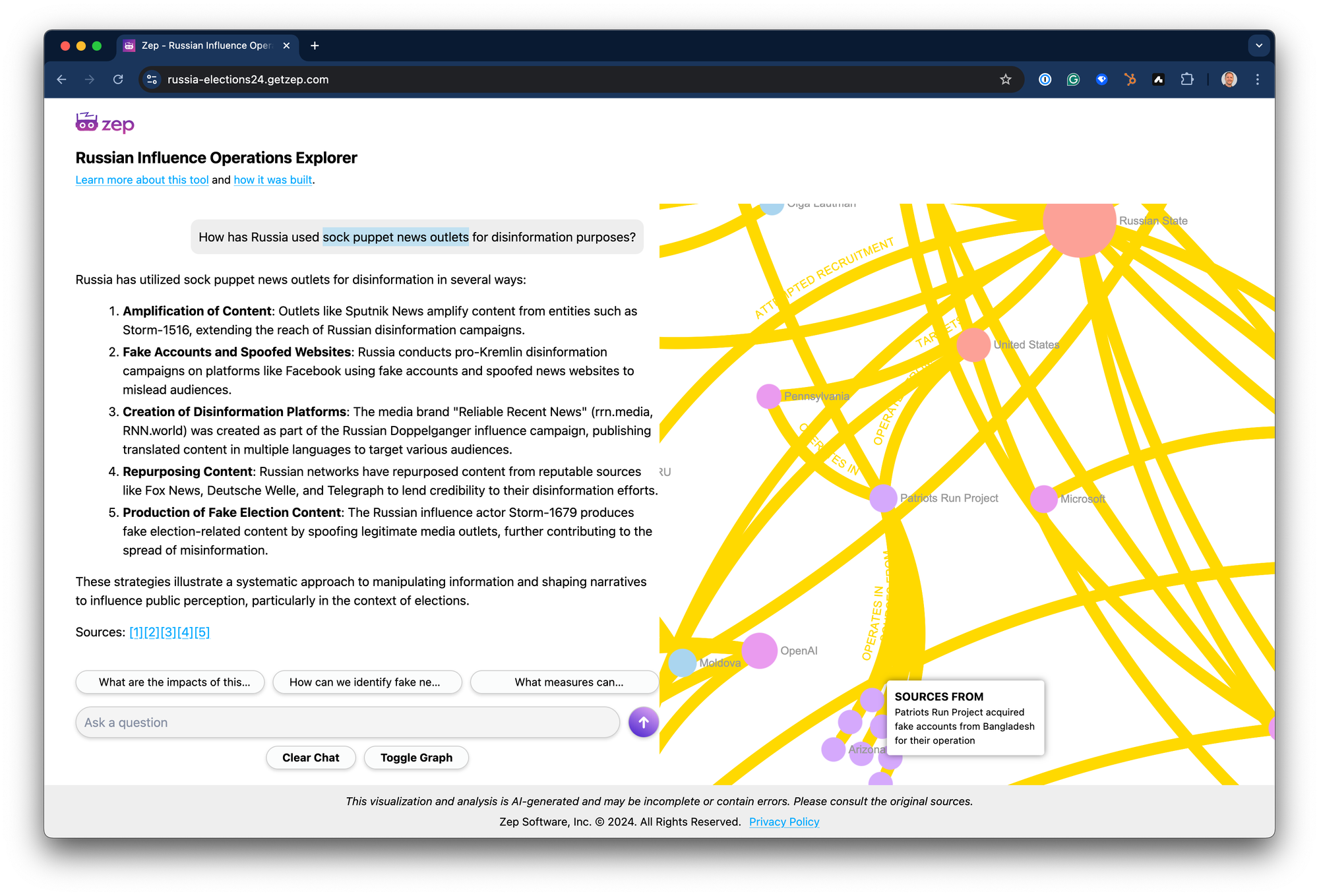The height and width of the screenshot is (896, 1319).
Task: Click the Zep logo icon
Action: (x=86, y=123)
